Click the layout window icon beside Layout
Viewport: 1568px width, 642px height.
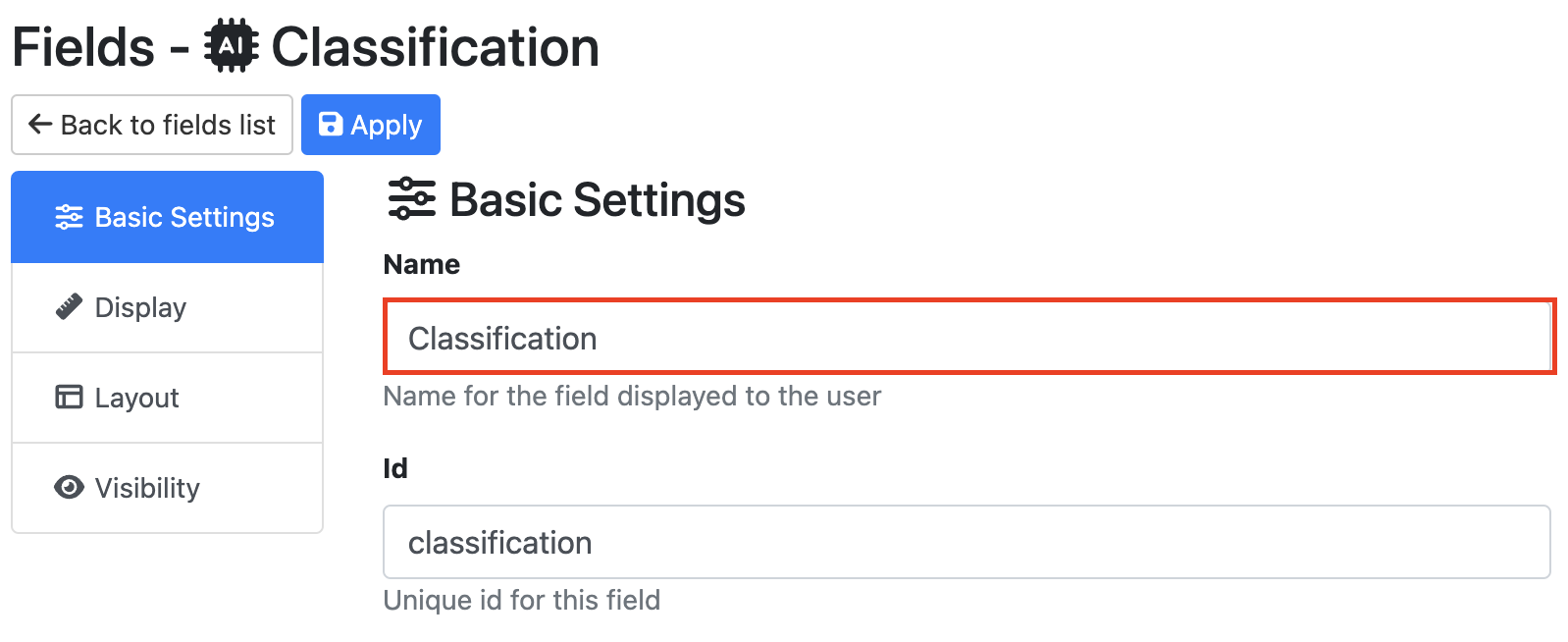pos(69,397)
